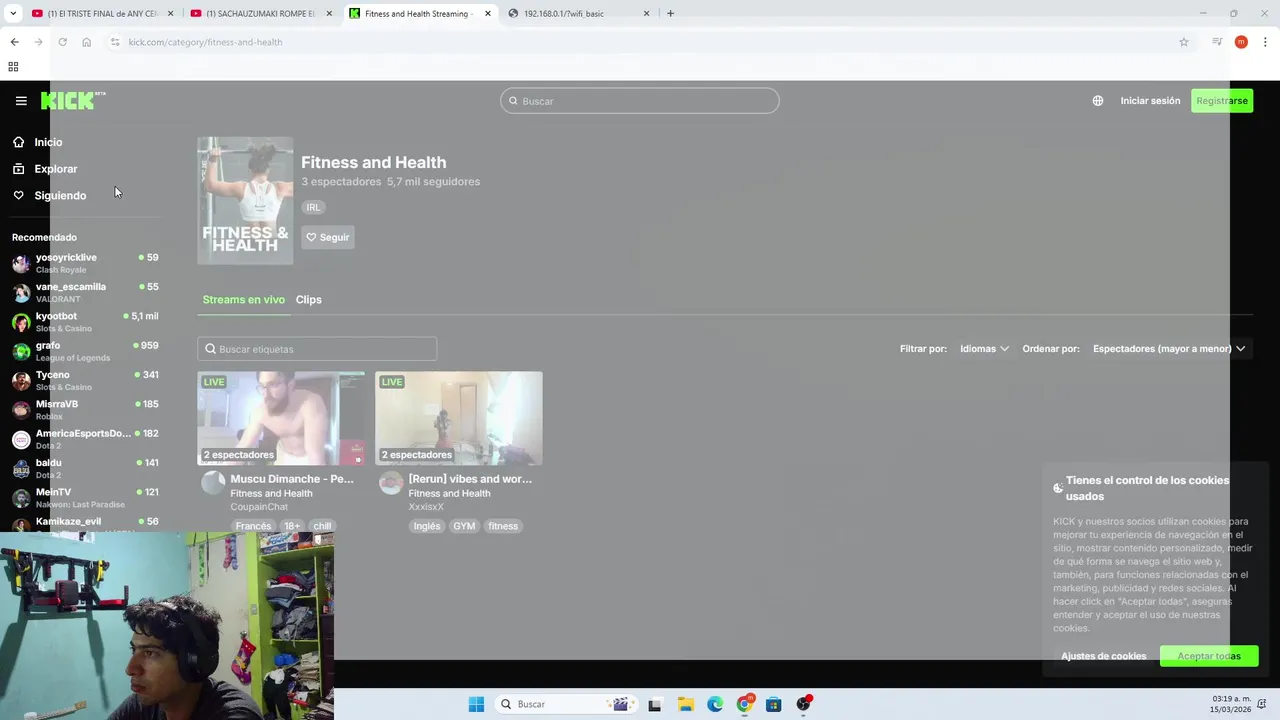Follow category with the Seguir button
The width and height of the screenshot is (1280, 720).
point(328,237)
